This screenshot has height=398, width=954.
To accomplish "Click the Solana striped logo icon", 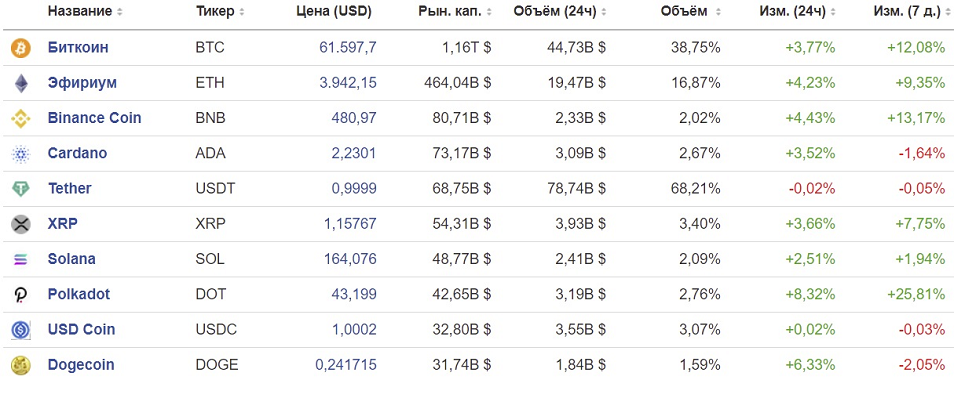I will click(x=21, y=260).
